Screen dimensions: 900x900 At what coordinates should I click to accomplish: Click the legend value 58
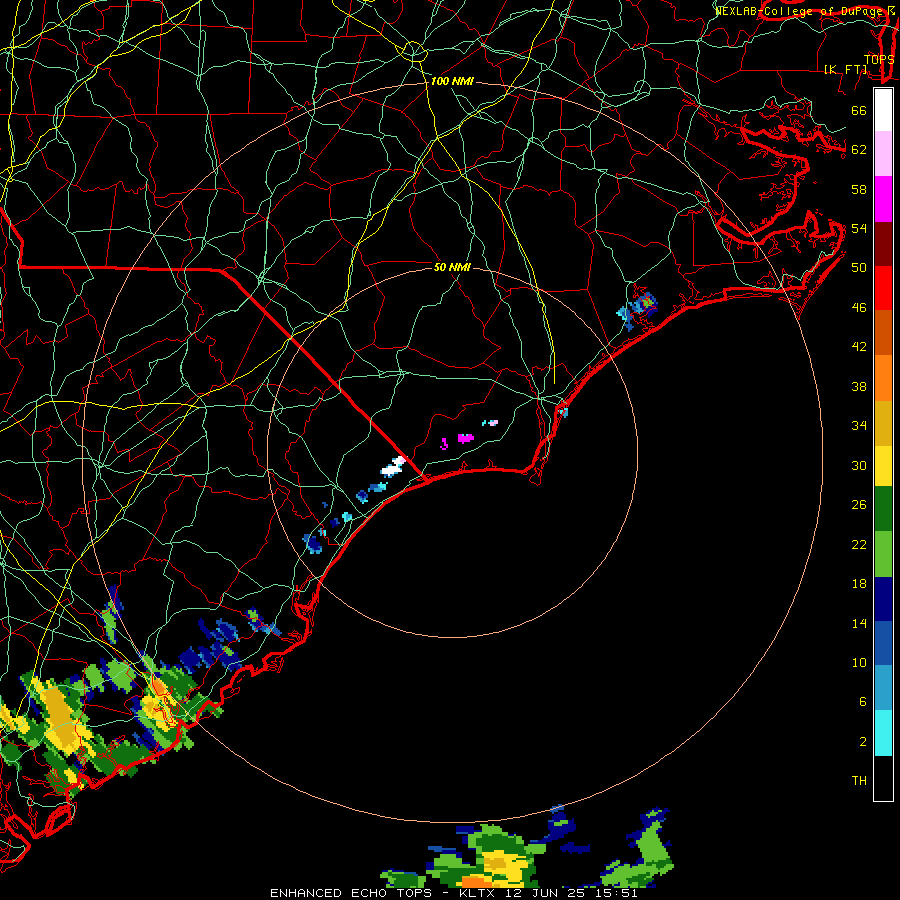859,189
